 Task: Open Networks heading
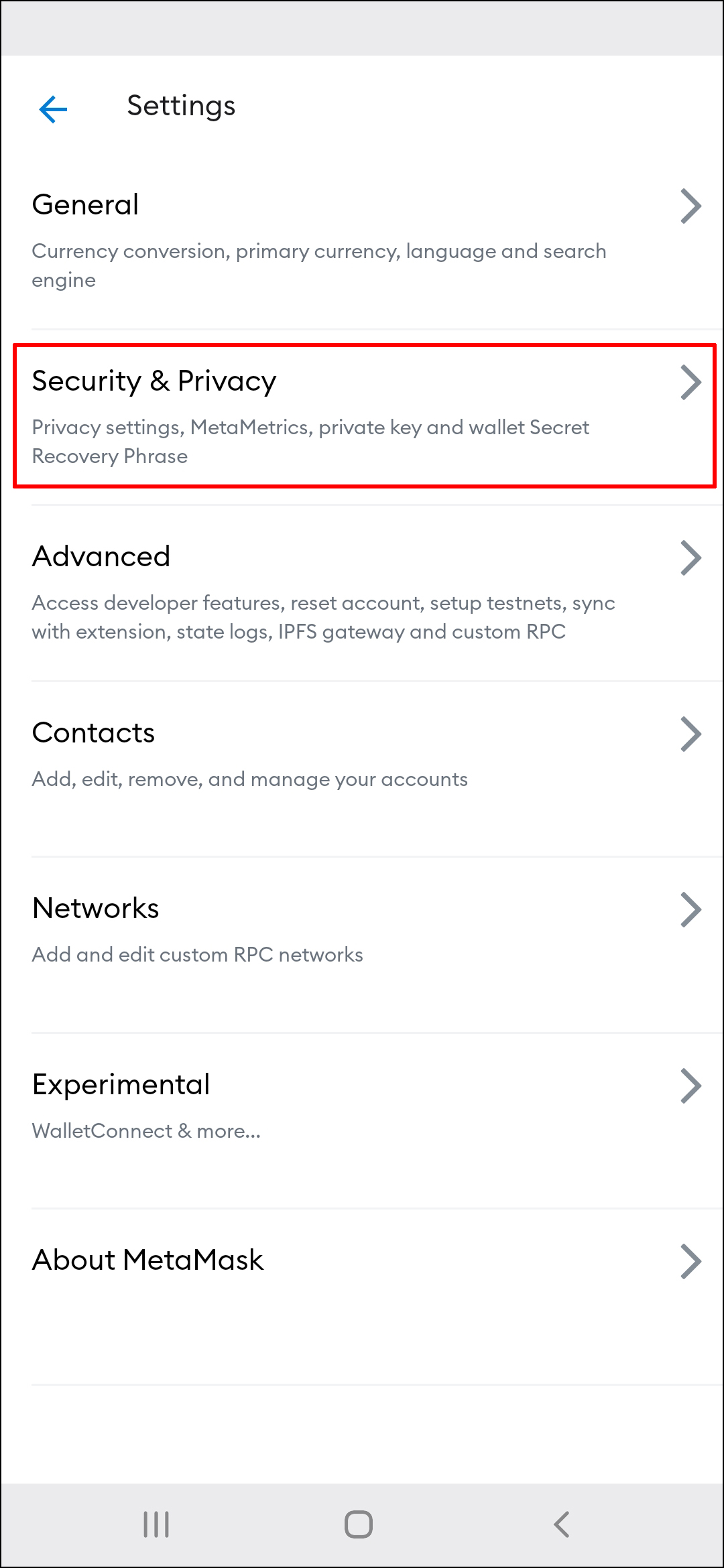click(96, 908)
